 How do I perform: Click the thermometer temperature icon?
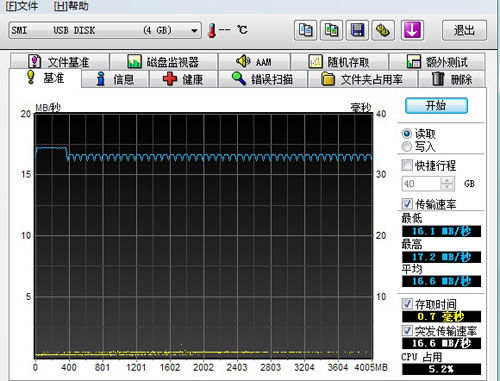point(211,31)
